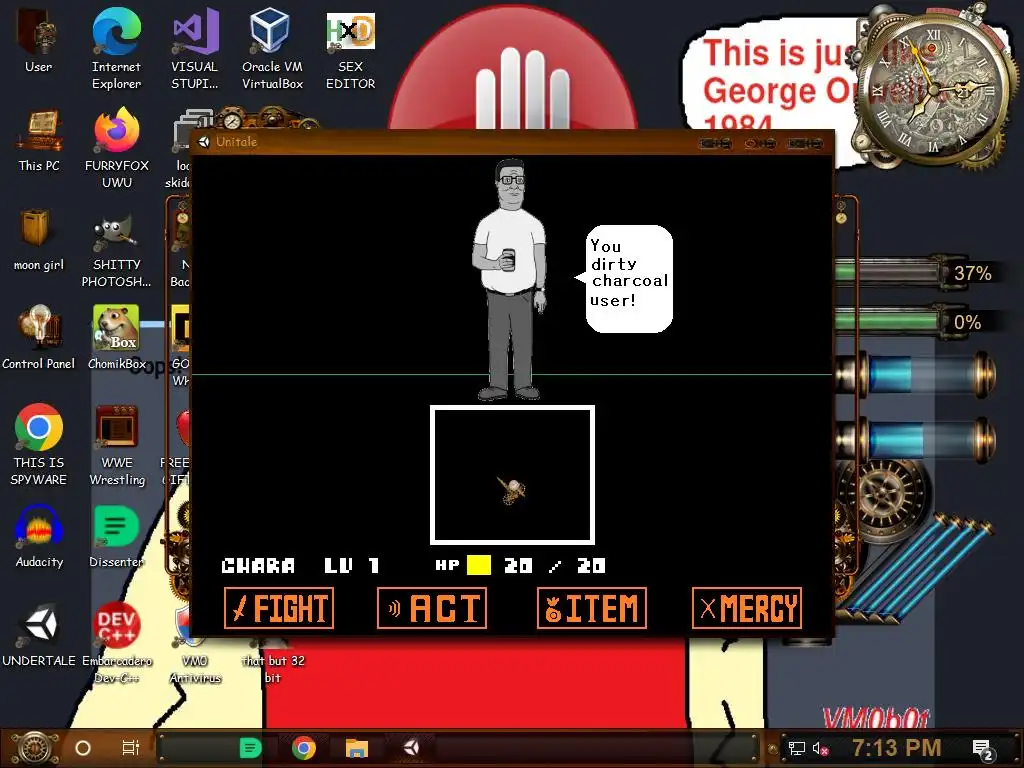Open green Dissenter taskbar icon
Screen dimensions: 1024x768
(x=250, y=748)
